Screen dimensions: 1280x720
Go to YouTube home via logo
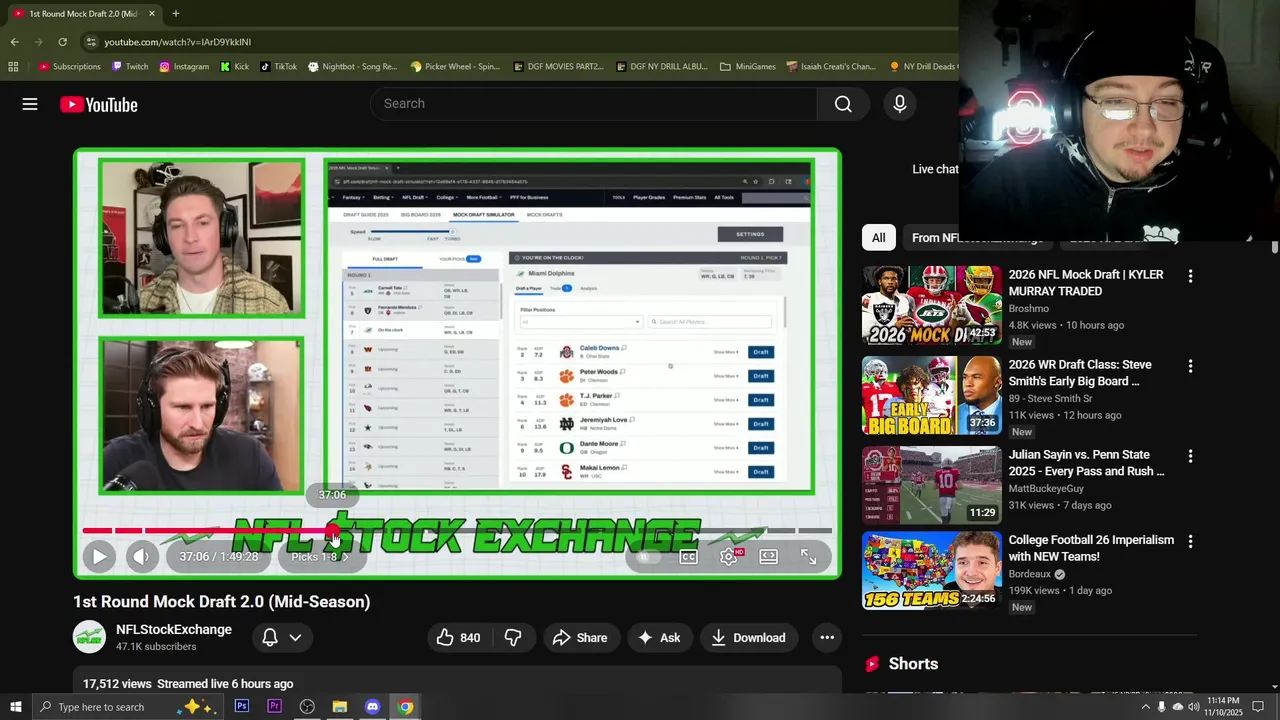[98, 105]
